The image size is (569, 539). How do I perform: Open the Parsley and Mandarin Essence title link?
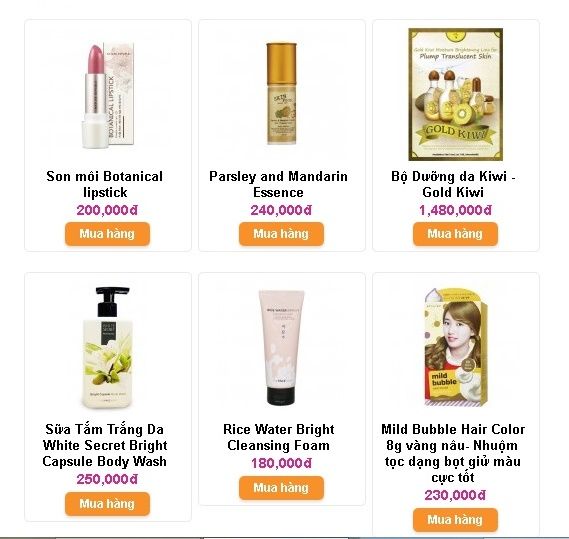[278, 184]
